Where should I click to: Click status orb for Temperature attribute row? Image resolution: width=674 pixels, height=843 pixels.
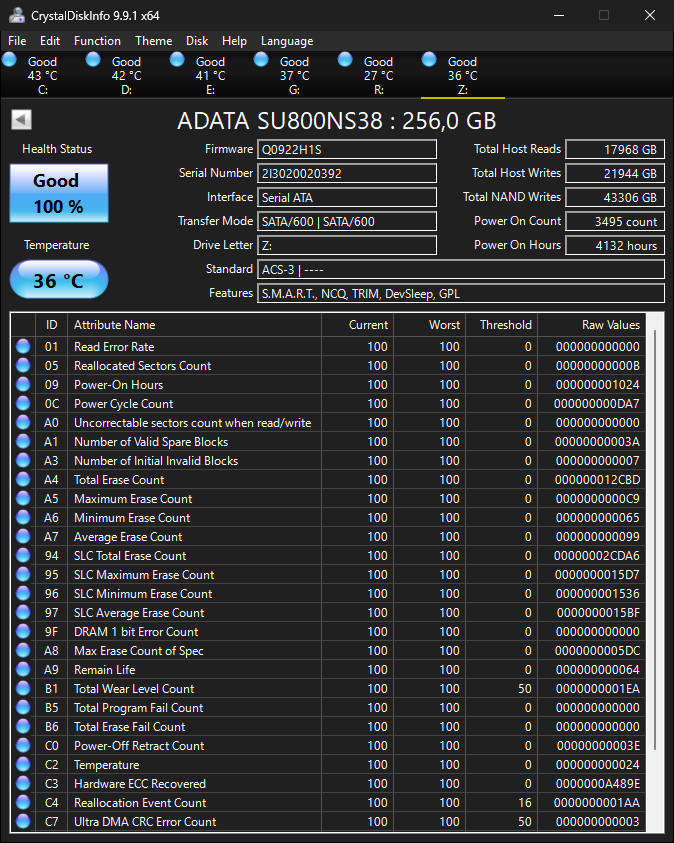[23, 764]
